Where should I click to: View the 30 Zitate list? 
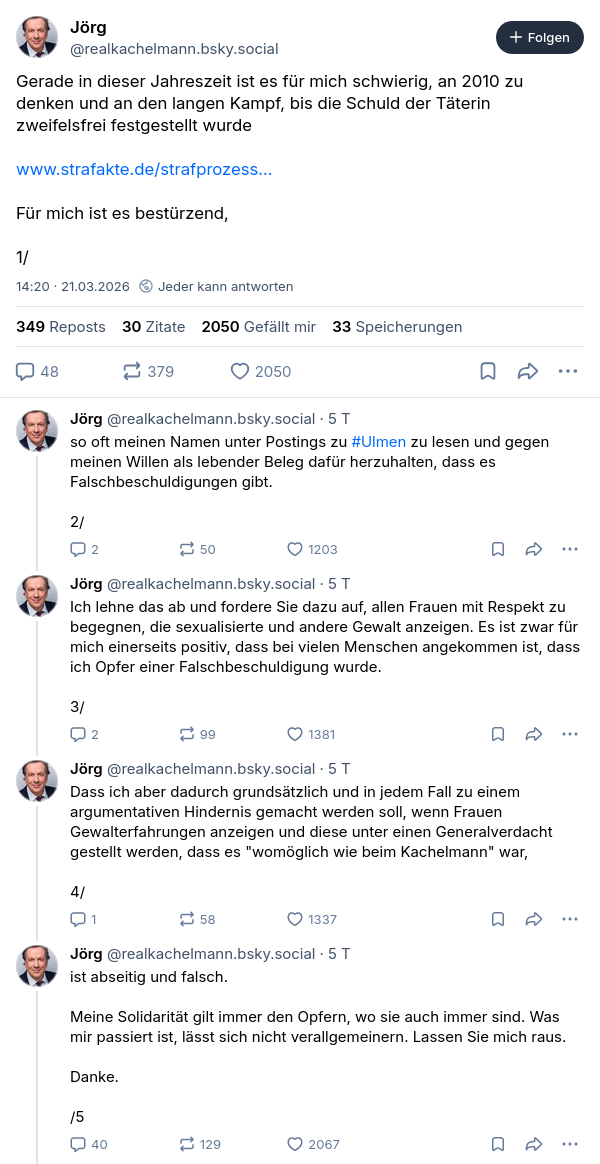click(153, 326)
